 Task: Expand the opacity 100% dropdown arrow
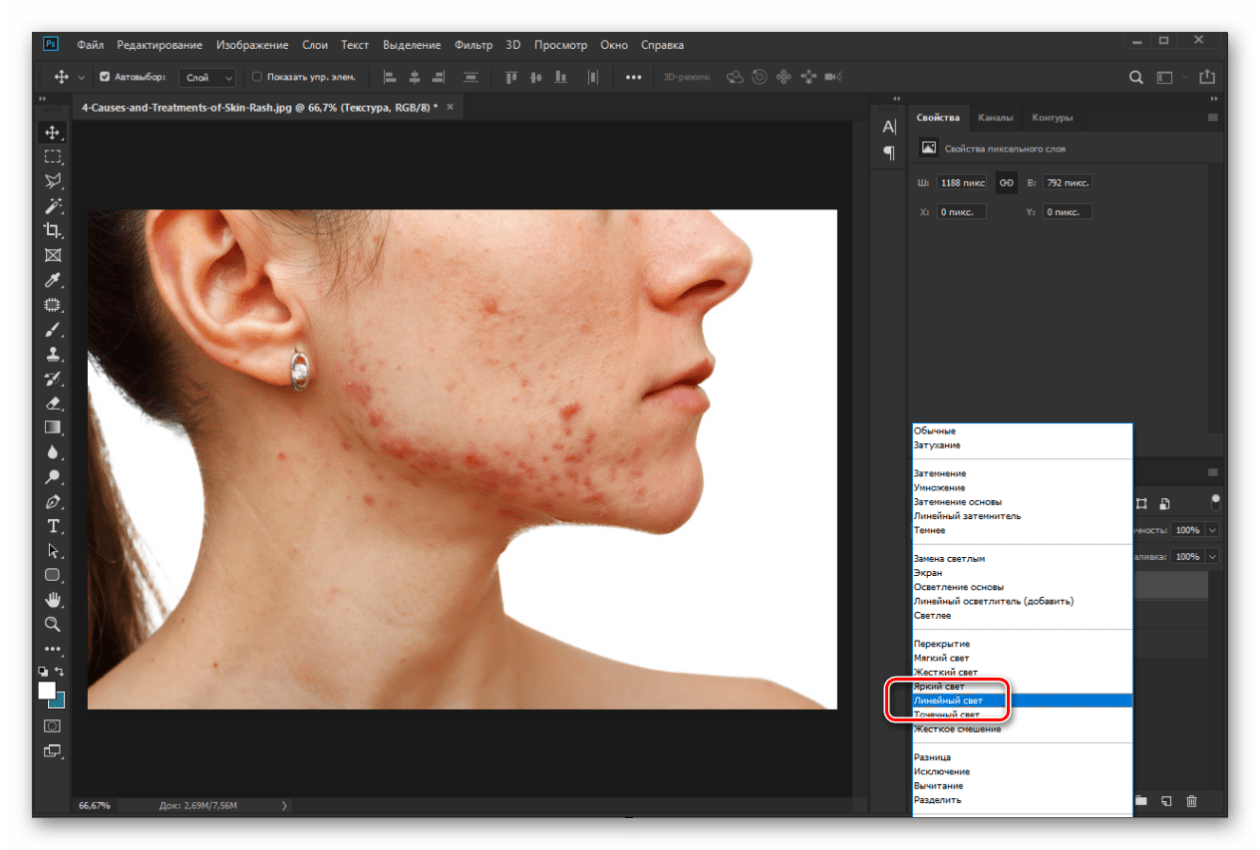[x=1213, y=530]
